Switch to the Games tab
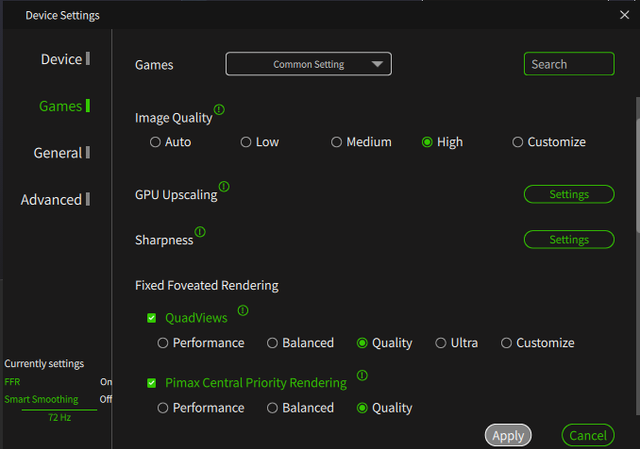The width and height of the screenshot is (640, 449). pyautogui.click(x=64, y=106)
